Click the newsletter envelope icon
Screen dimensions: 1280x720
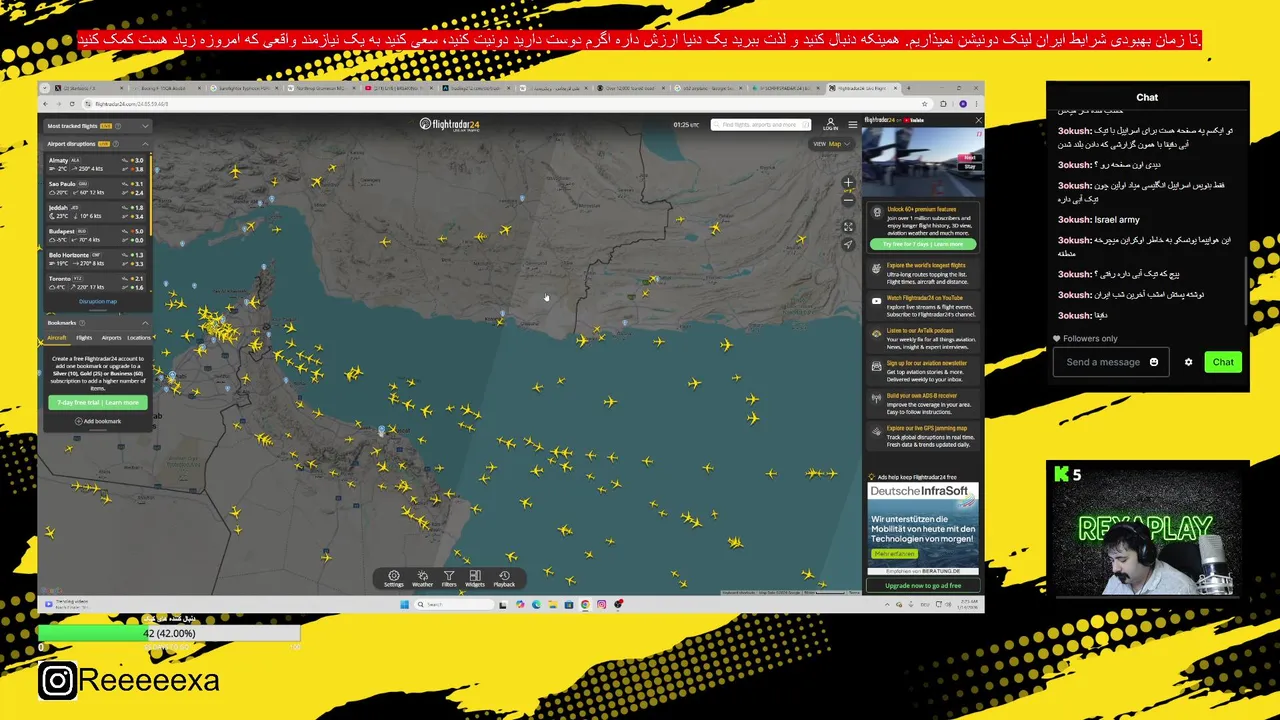pos(877,367)
